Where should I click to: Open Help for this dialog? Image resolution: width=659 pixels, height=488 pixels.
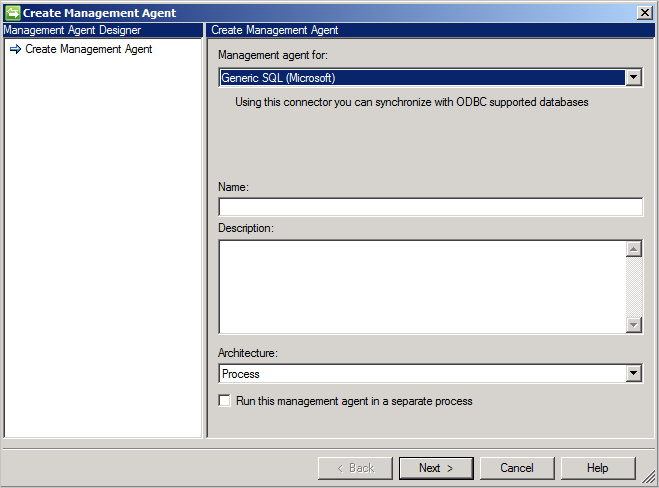(598, 468)
